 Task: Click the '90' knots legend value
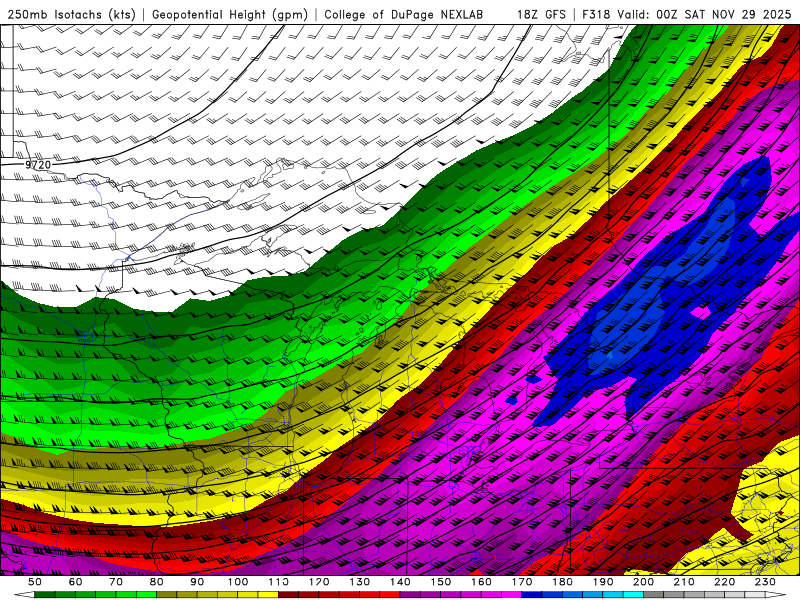pos(197,582)
